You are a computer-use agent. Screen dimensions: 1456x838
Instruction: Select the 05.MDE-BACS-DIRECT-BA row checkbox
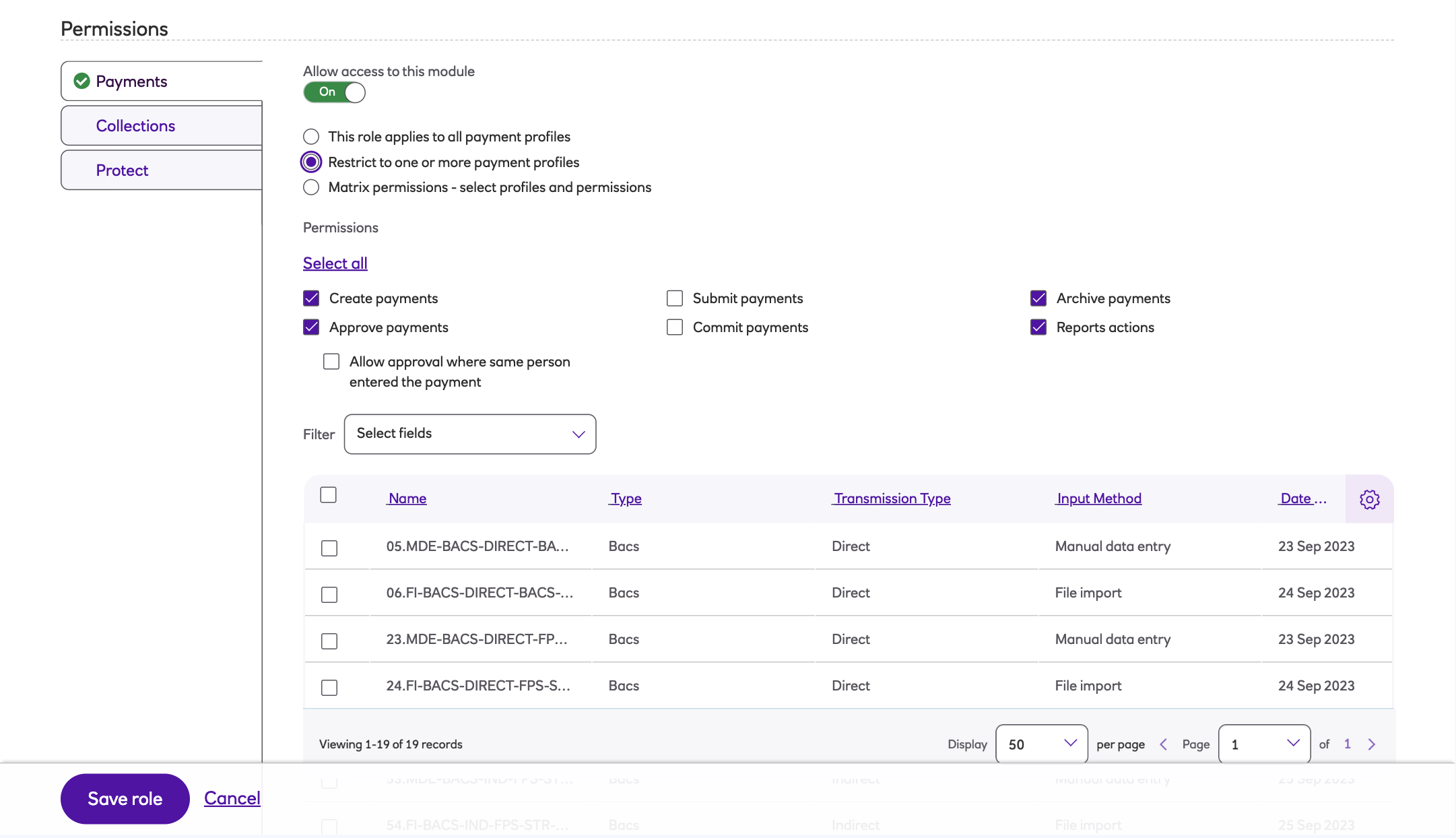[x=329, y=548]
